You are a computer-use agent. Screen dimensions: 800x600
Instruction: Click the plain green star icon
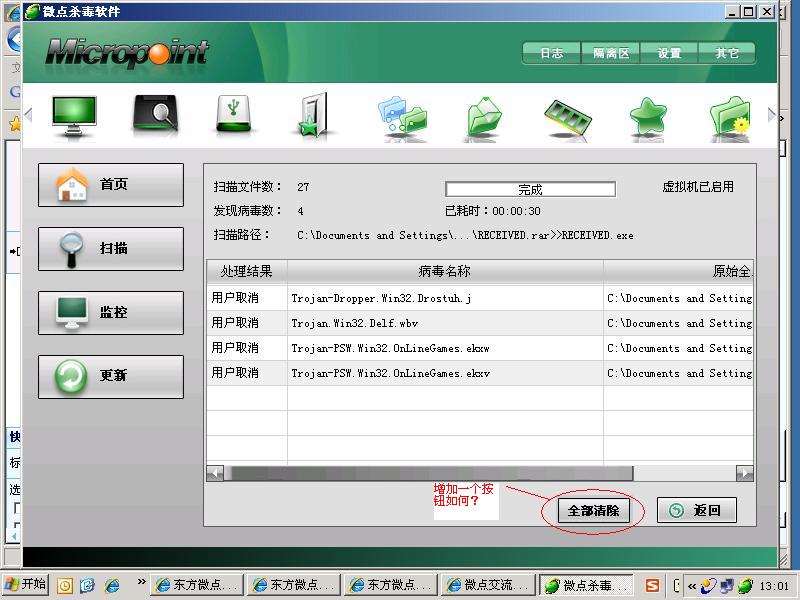tap(648, 117)
